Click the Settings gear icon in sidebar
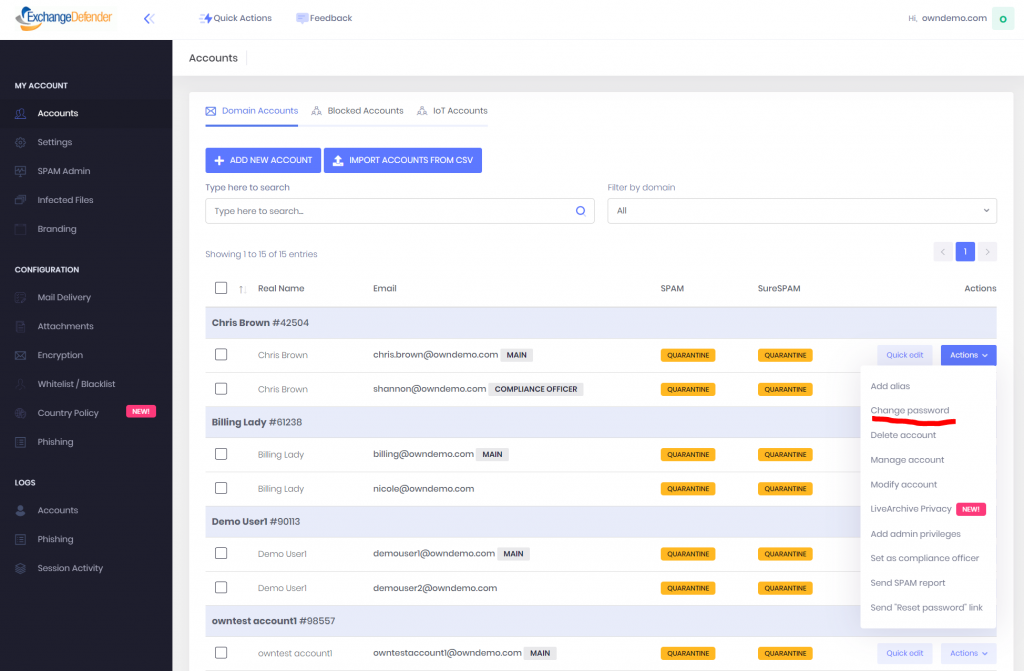This screenshot has width=1024, height=671. point(21,142)
